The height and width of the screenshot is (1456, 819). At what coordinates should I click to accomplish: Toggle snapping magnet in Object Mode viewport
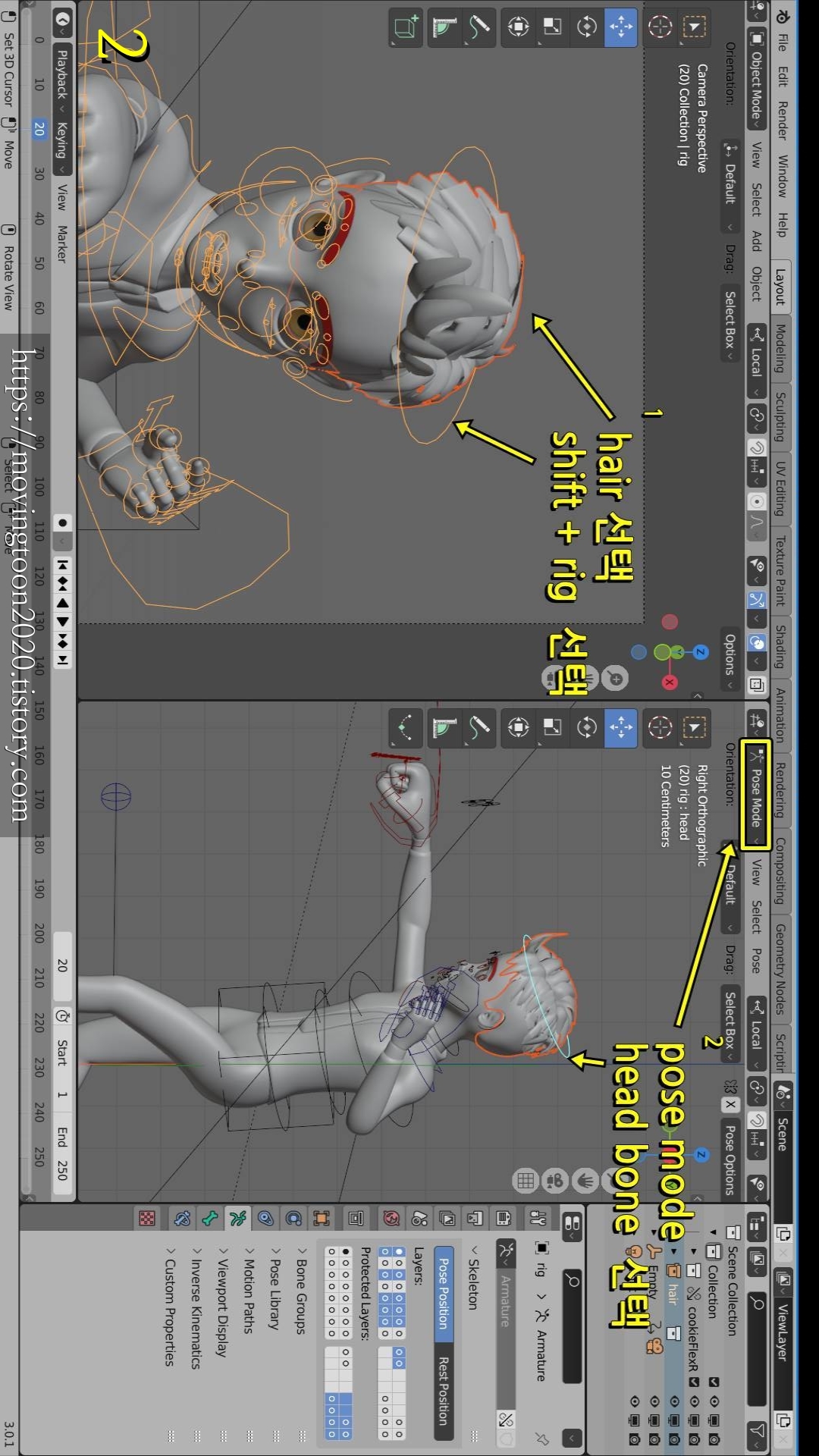[x=757, y=447]
